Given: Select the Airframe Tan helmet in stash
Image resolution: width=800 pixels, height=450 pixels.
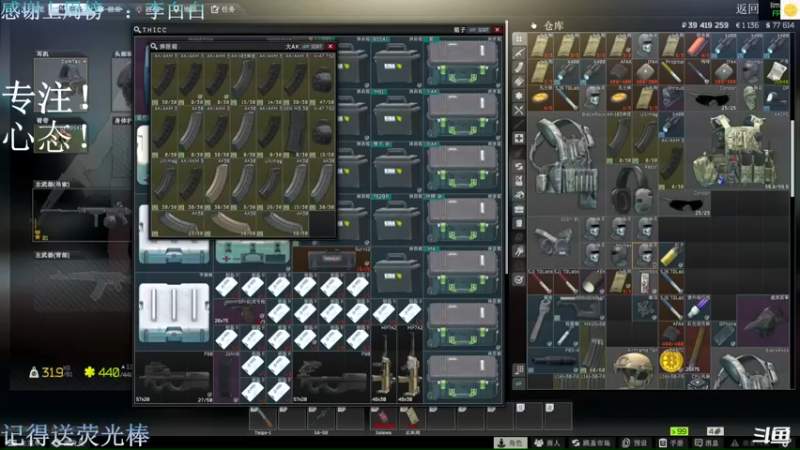Looking at the screenshot, I should click(x=632, y=368).
